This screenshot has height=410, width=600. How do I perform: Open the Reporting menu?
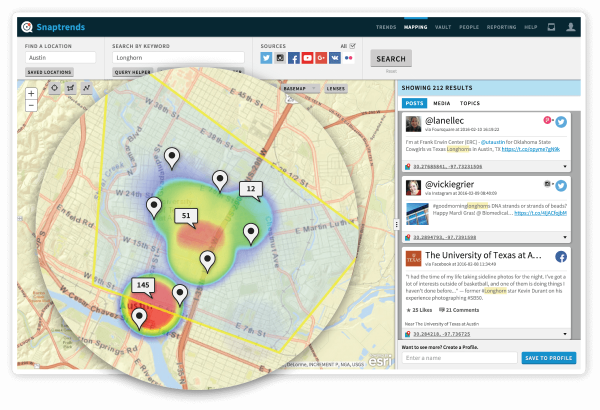502,27
